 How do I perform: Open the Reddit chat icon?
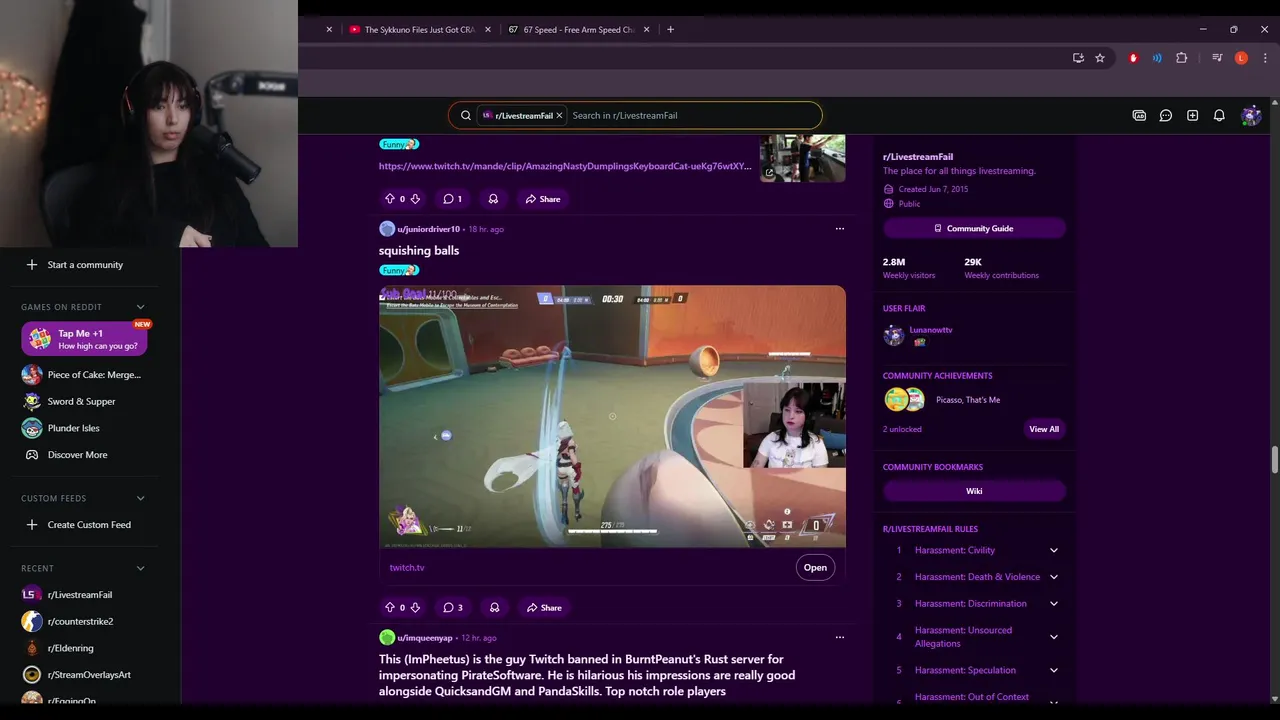tap(1166, 115)
